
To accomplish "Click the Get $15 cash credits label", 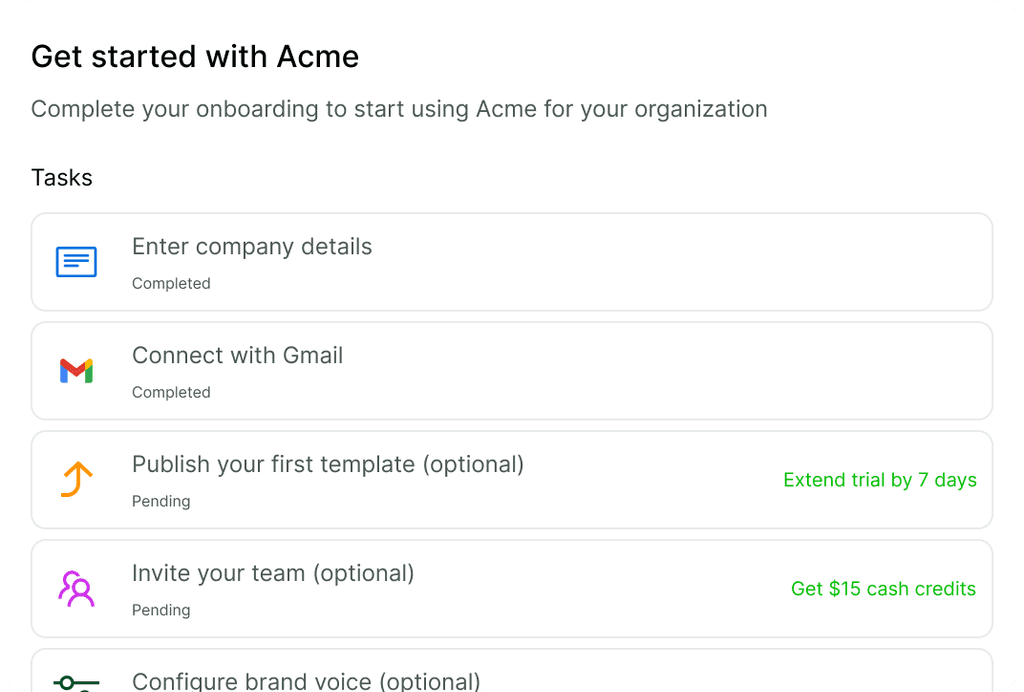I will (883, 589).
